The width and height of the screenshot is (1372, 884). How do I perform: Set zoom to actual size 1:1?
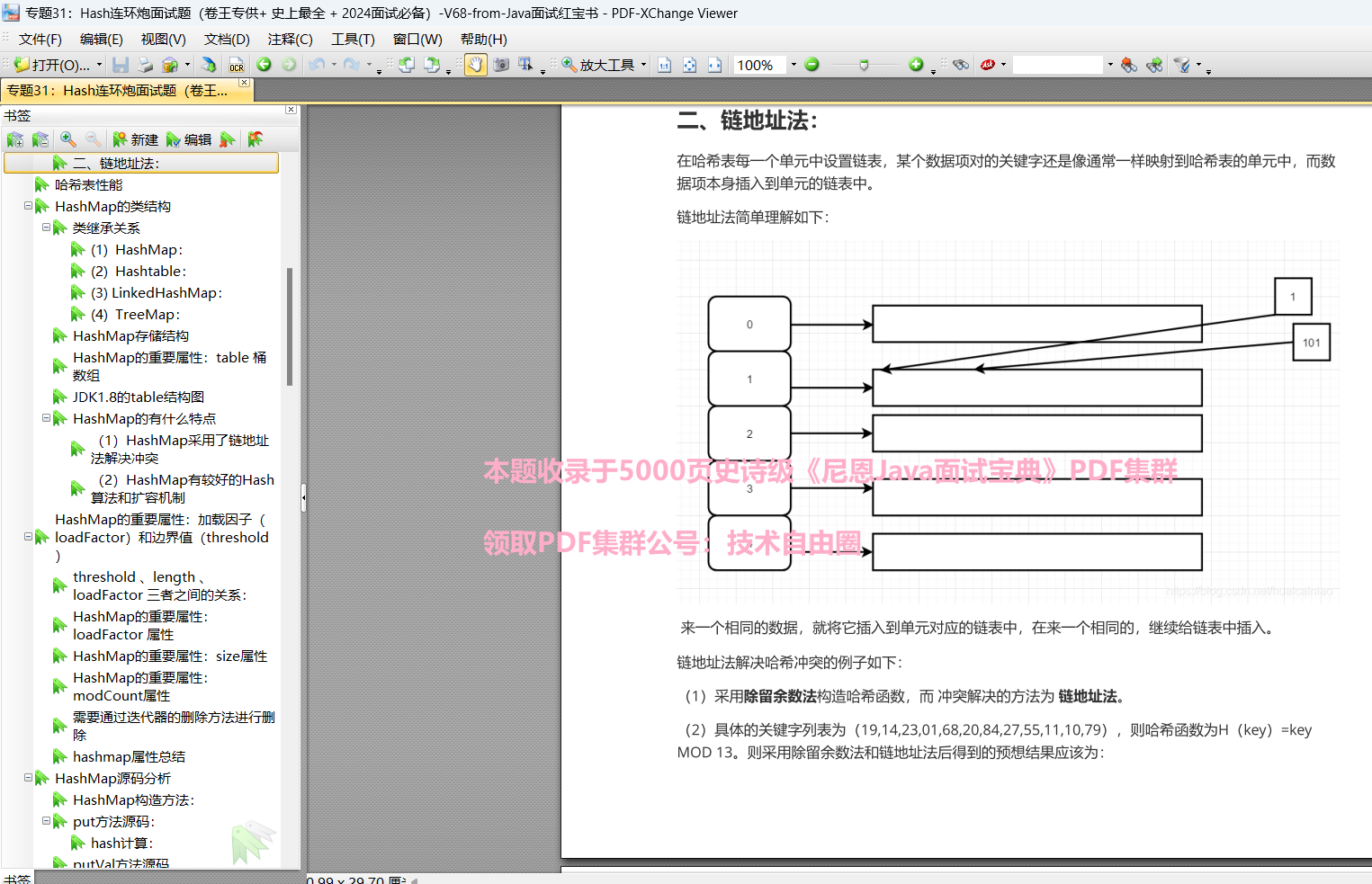coord(664,65)
